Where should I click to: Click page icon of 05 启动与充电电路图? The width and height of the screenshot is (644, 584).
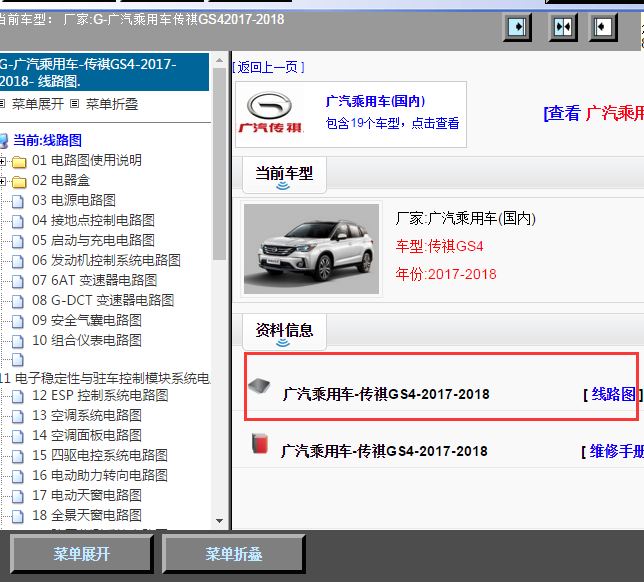pyautogui.click(x=17, y=241)
